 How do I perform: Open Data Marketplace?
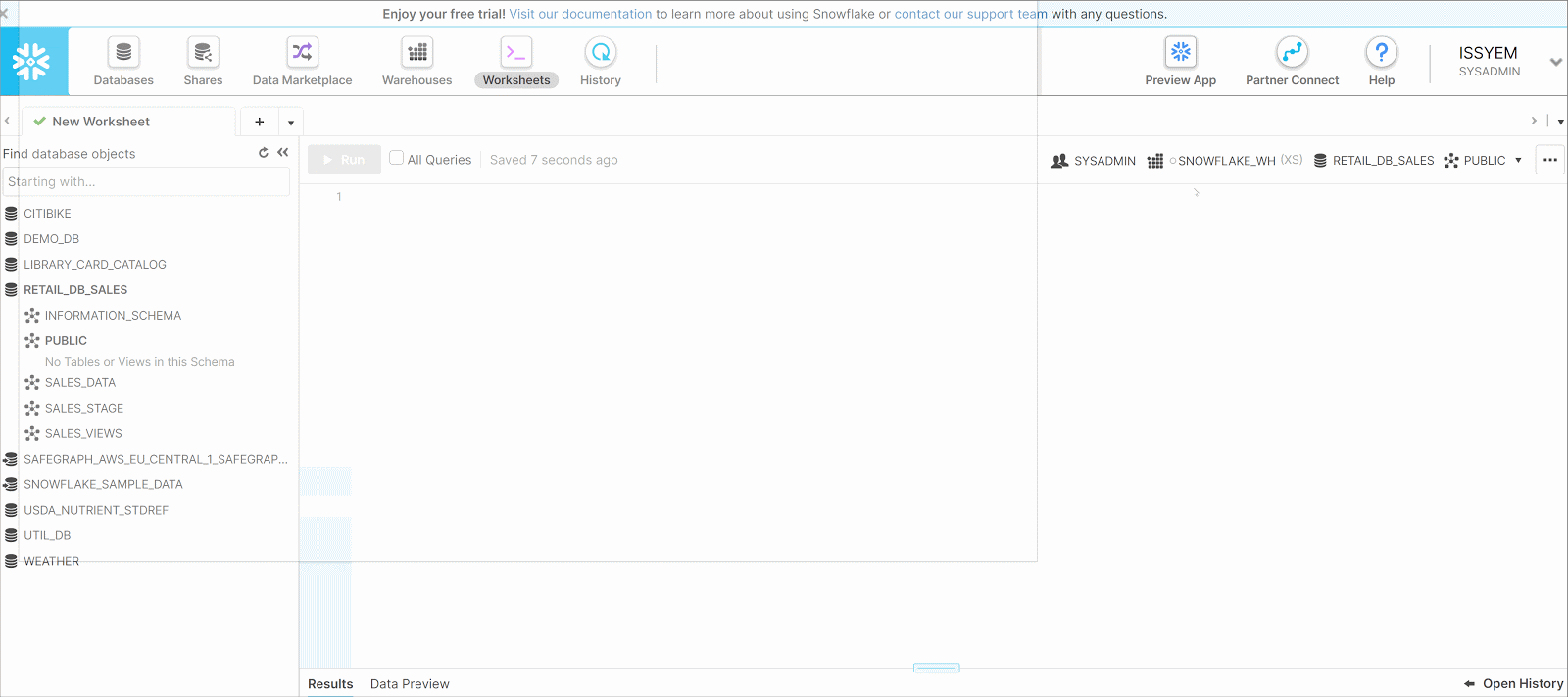pos(302,62)
